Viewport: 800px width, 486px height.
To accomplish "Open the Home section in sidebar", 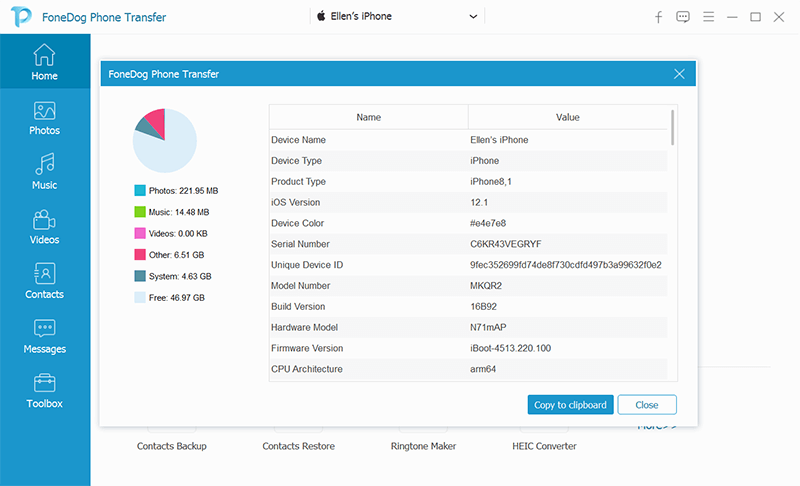I will (x=44, y=62).
